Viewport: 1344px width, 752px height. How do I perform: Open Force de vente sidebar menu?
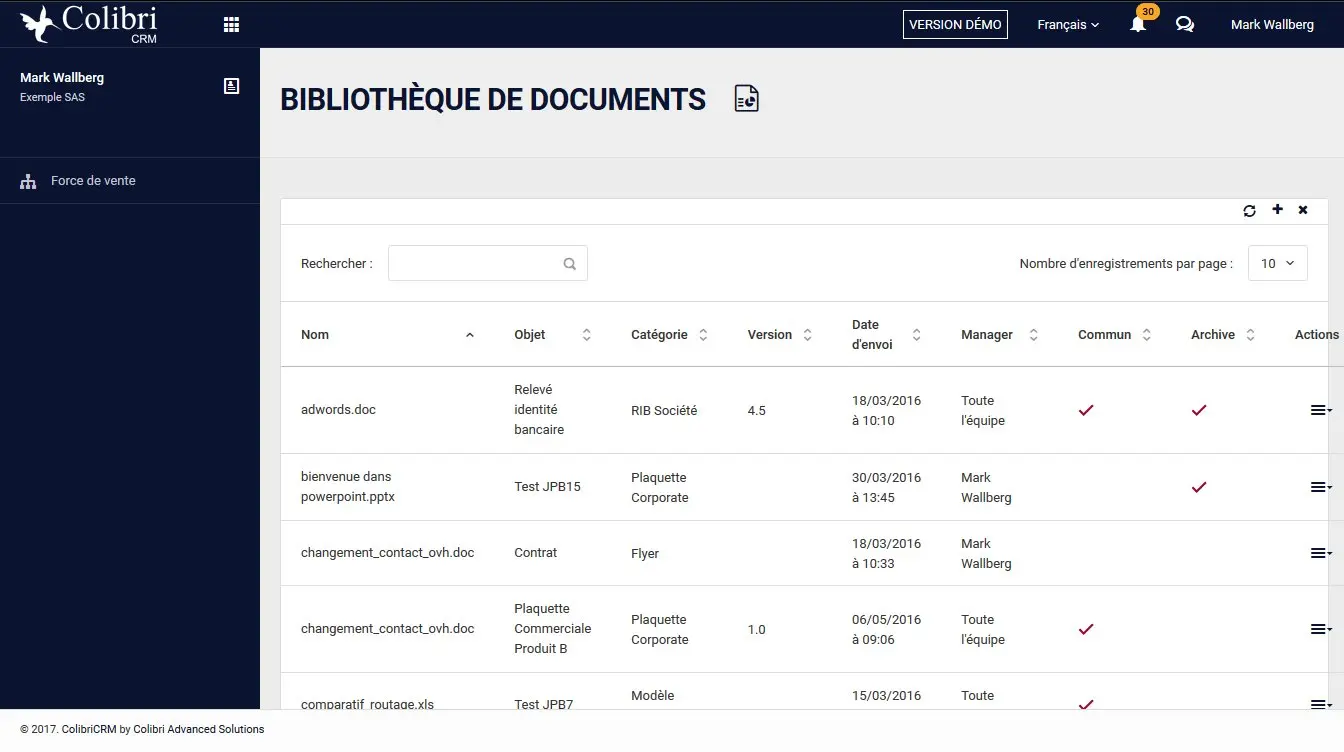tap(93, 181)
